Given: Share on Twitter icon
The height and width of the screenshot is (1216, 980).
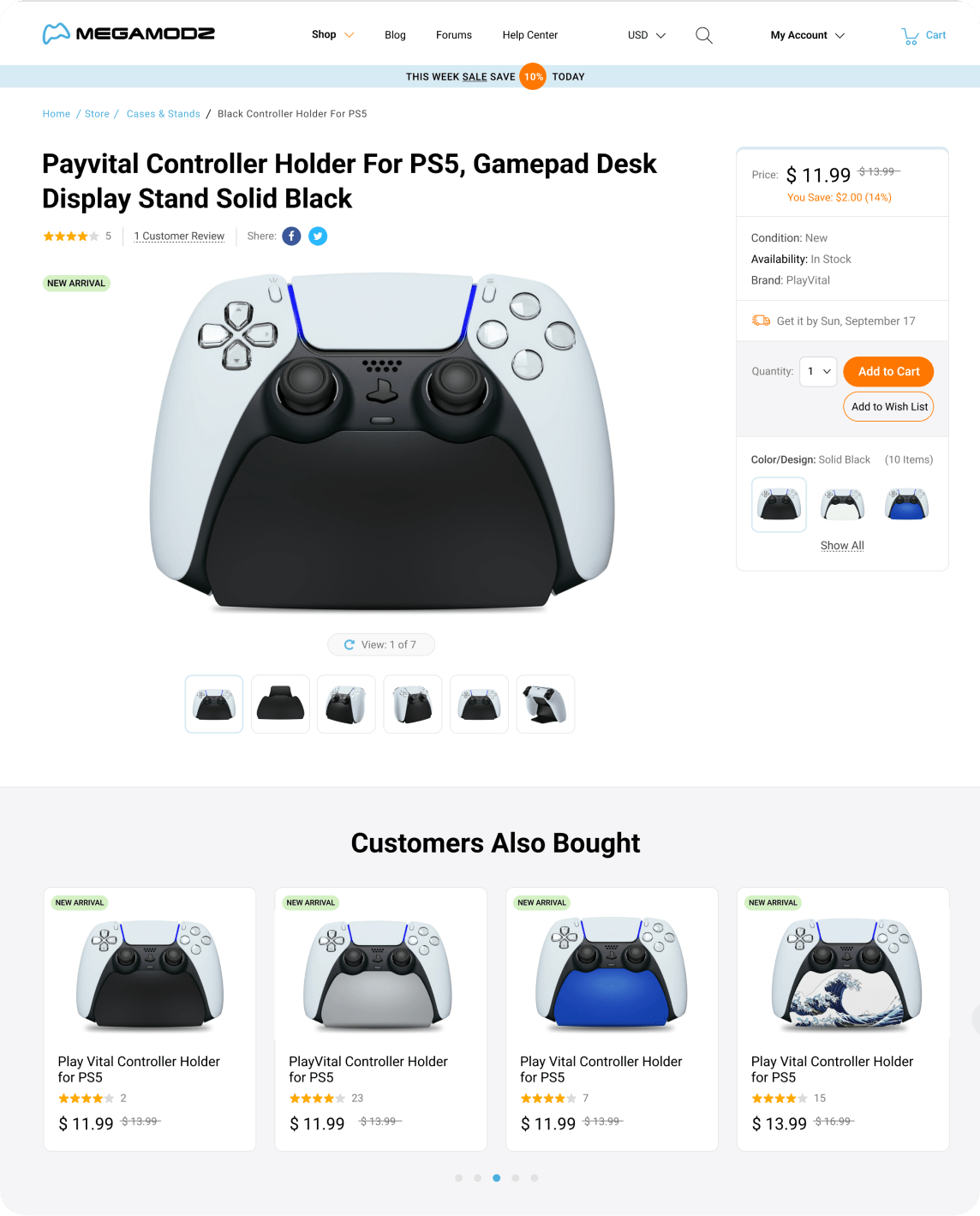Looking at the screenshot, I should click(x=318, y=237).
